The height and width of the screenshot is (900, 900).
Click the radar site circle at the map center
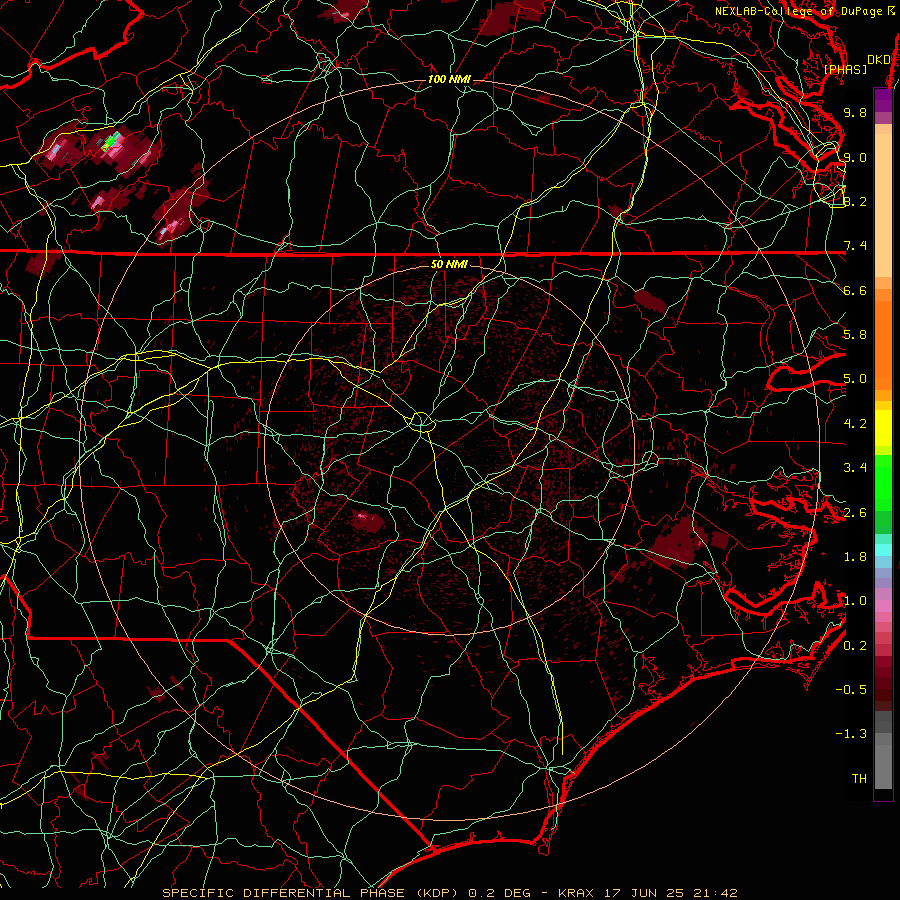(x=421, y=422)
